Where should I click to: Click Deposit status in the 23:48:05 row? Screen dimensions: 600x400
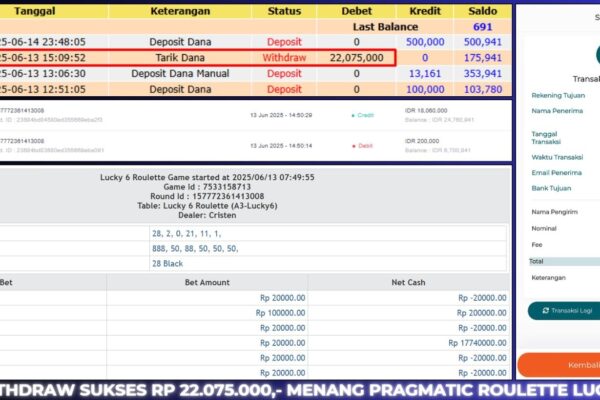click(x=284, y=42)
